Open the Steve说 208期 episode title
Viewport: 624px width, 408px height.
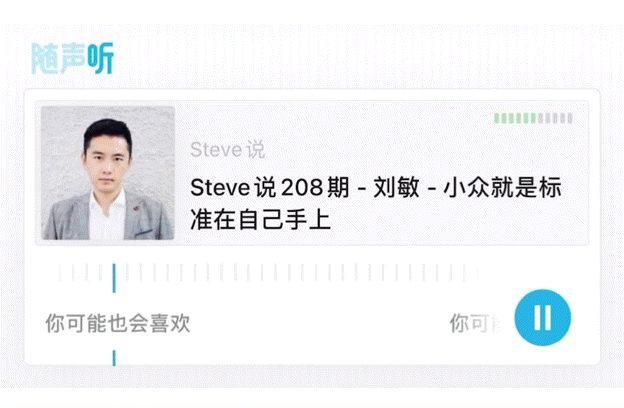pos(376,203)
